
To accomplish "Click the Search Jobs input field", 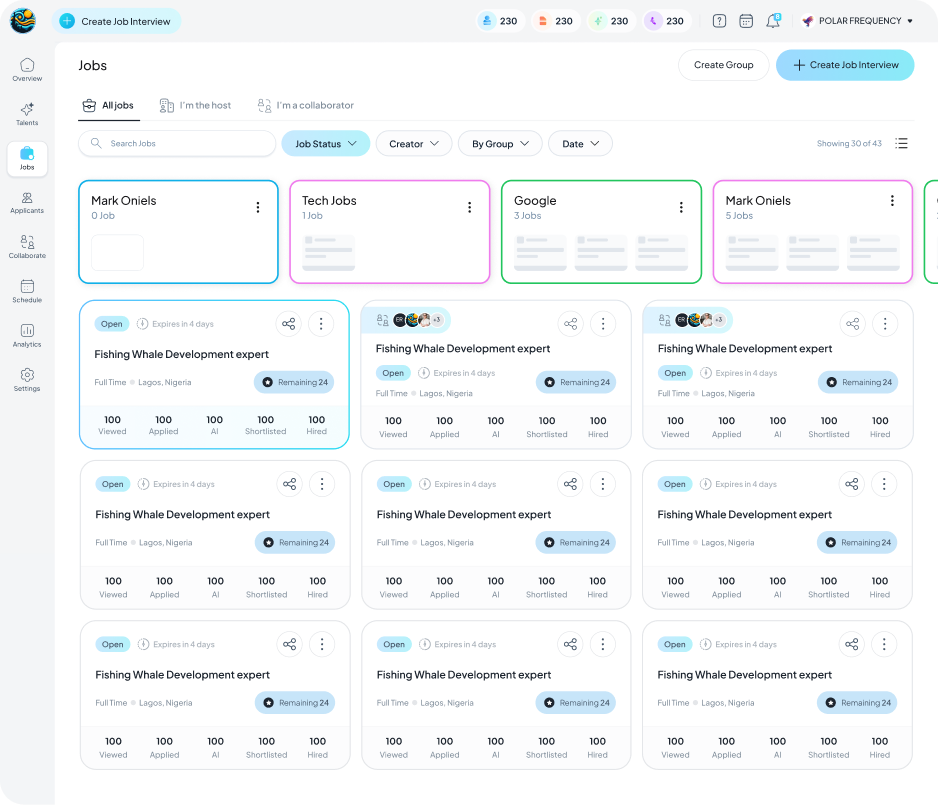I will 177,144.
